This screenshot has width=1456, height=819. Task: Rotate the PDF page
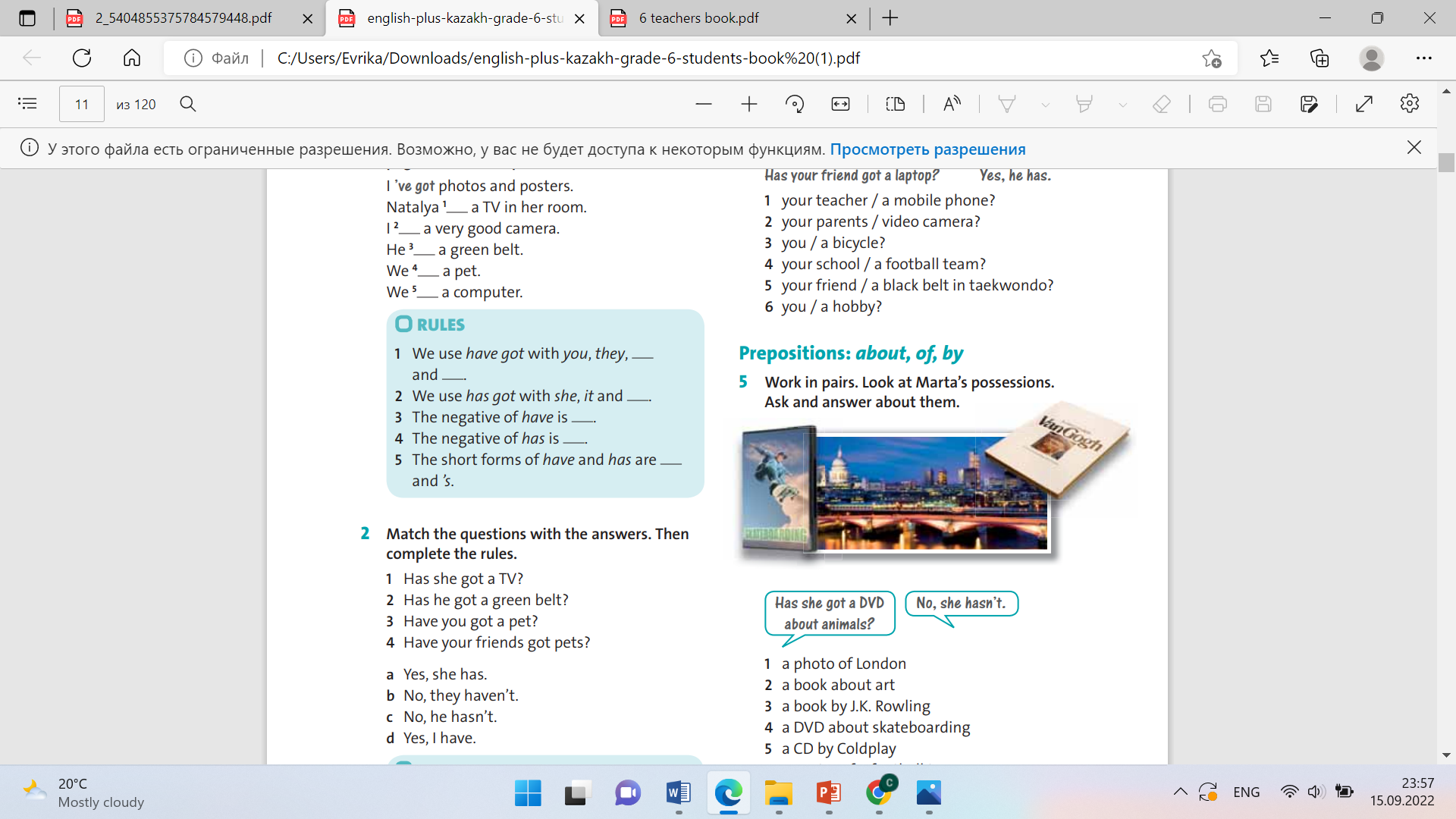click(794, 104)
